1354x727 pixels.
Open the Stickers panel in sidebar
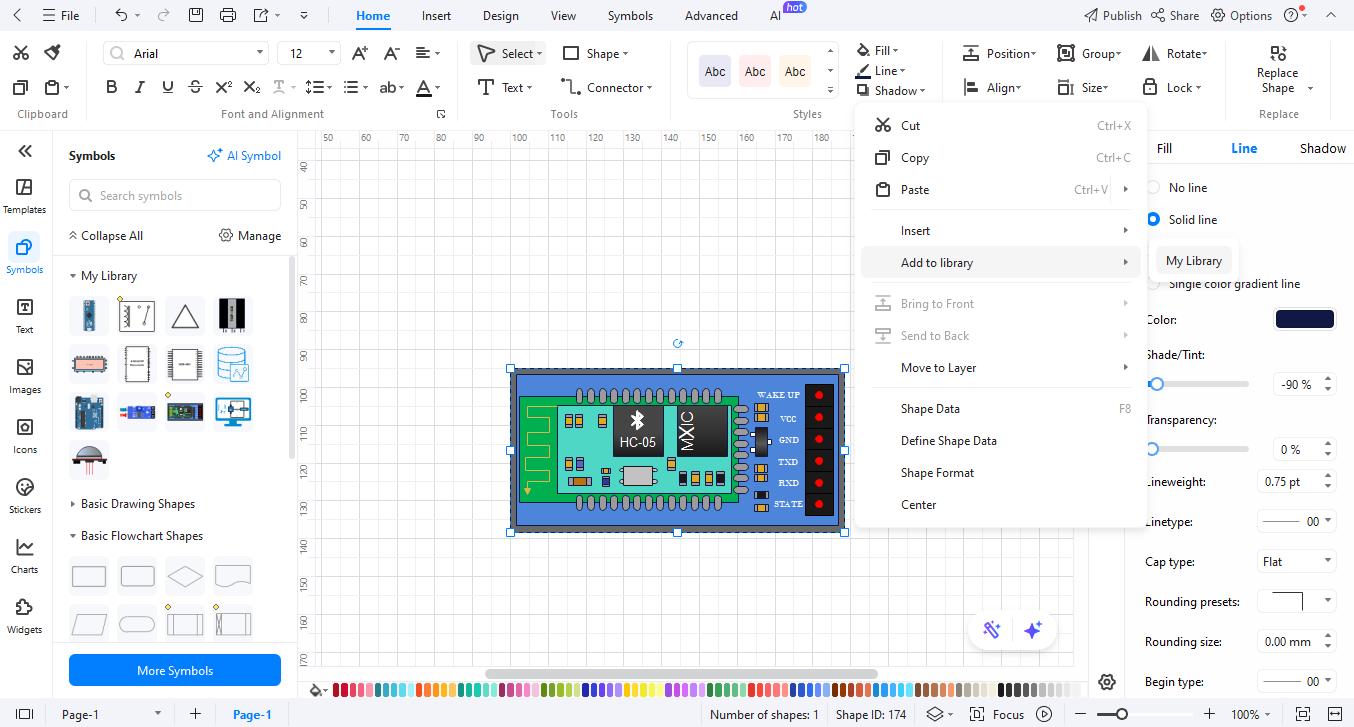click(25, 496)
